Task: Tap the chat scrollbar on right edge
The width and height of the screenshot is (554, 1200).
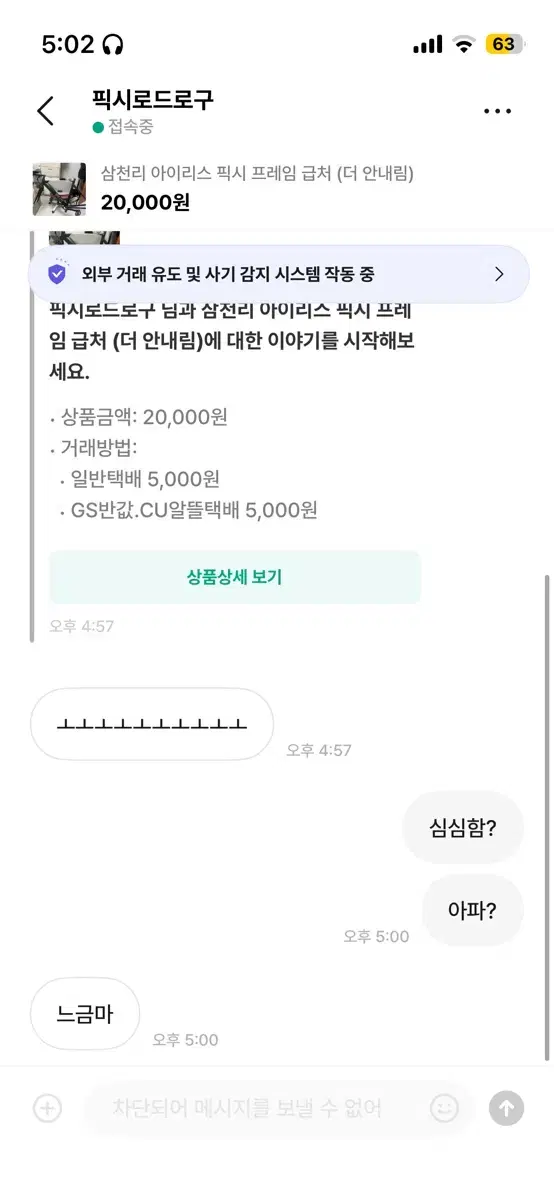Action: pyautogui.click(x=547, y=817)
